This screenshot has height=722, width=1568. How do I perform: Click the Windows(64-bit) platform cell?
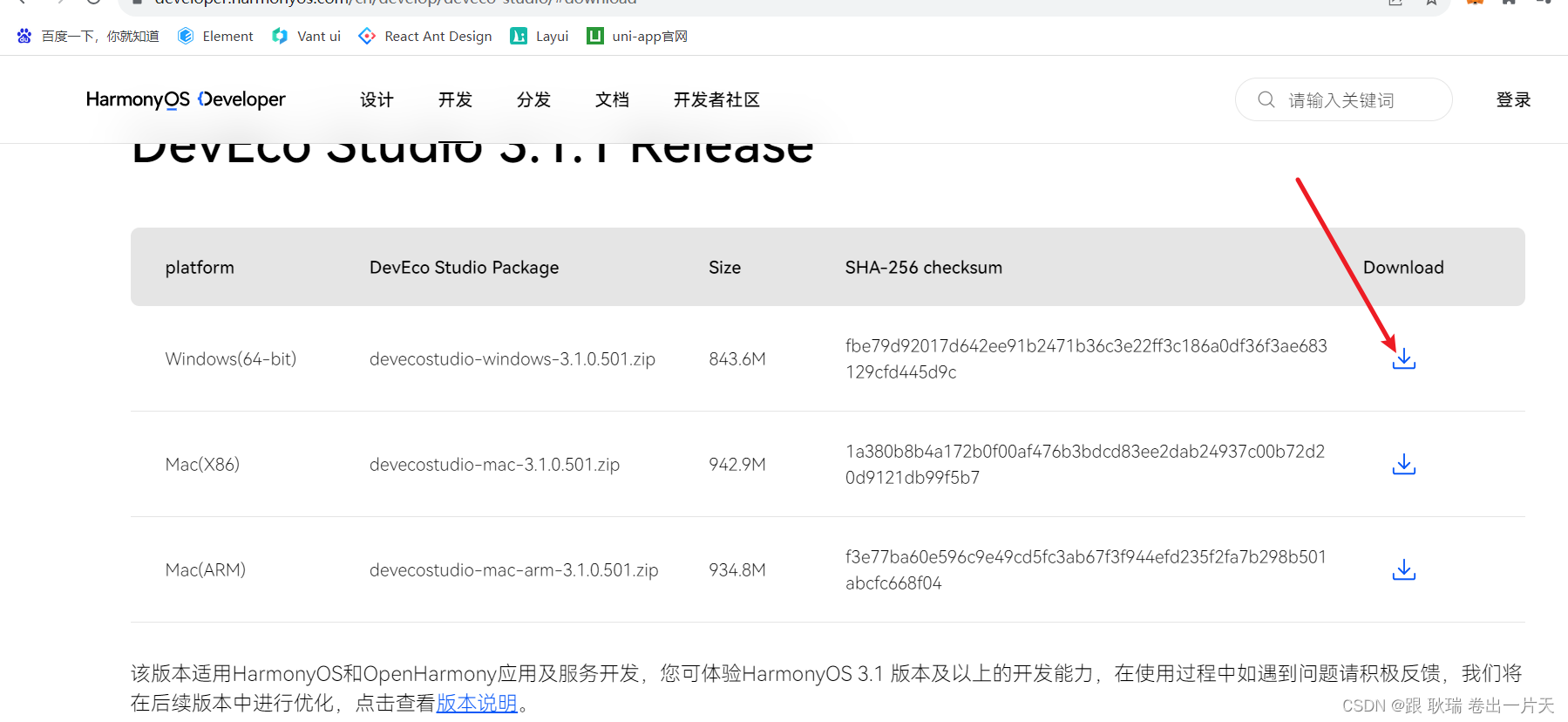[231, 358]
